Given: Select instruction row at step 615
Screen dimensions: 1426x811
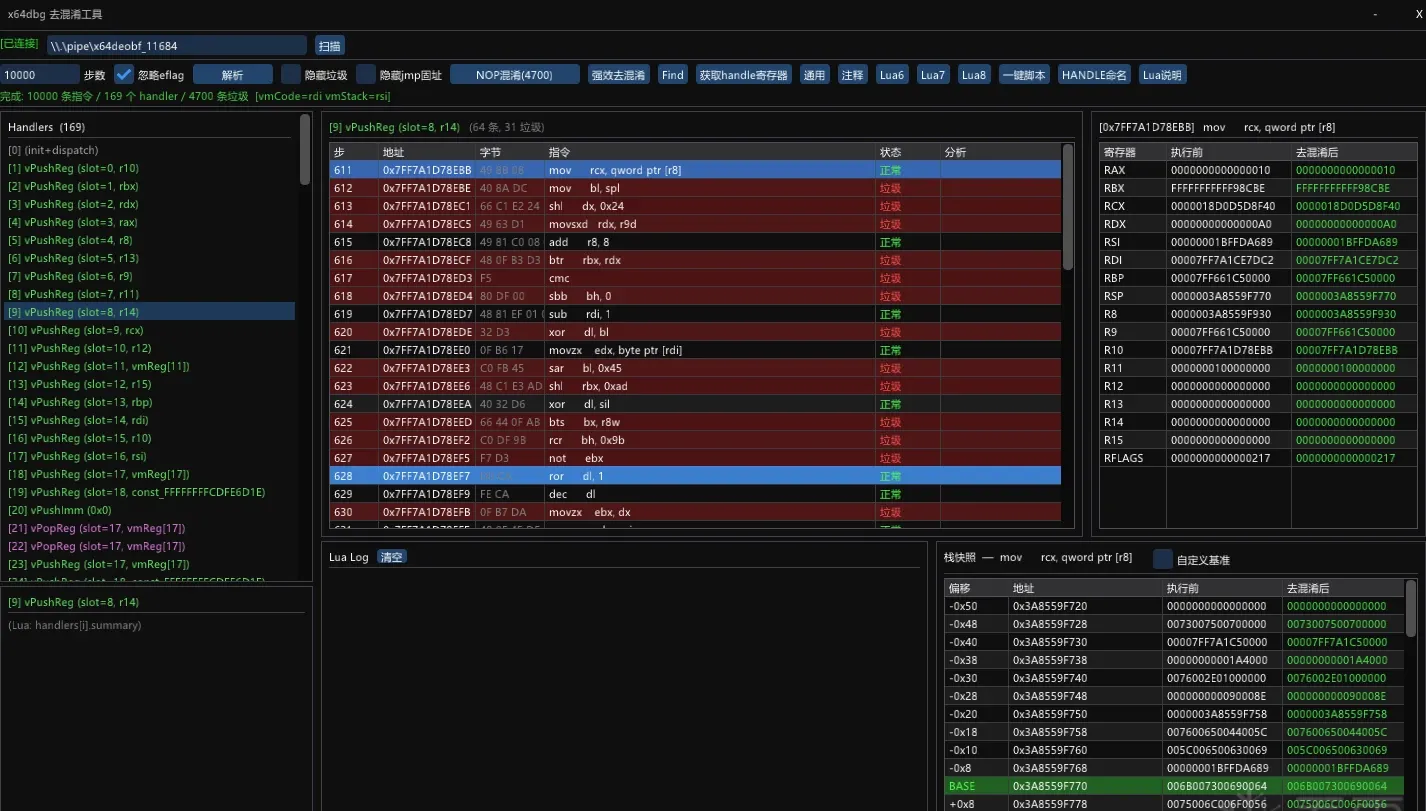Looking at the screenshot, I should (695, 242).
